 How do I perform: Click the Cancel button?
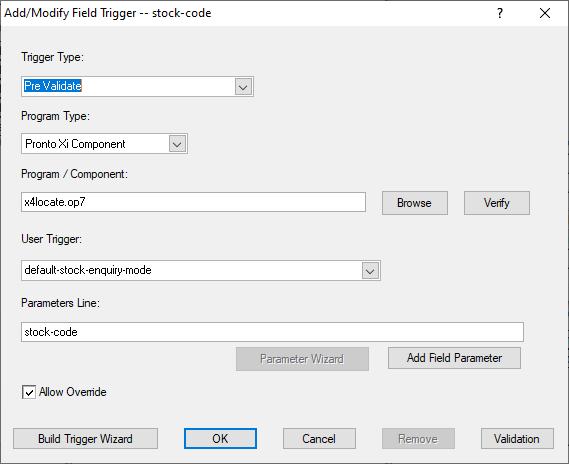[x=319, y=439]
